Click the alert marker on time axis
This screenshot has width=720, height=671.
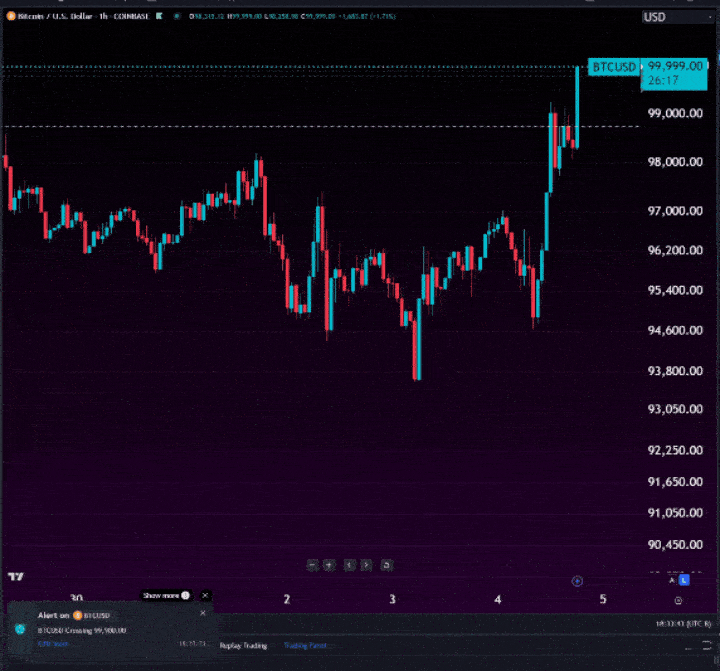tap(577, 581)
